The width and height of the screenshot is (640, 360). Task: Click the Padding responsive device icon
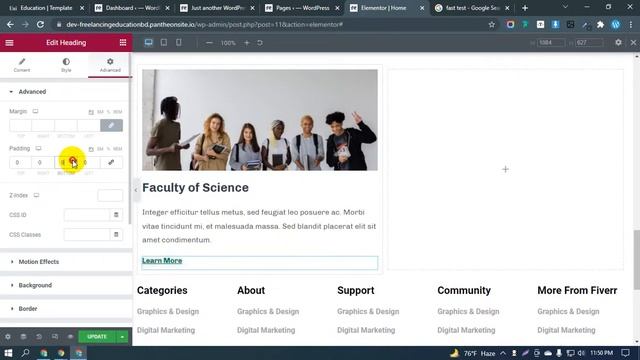(38, 149)
